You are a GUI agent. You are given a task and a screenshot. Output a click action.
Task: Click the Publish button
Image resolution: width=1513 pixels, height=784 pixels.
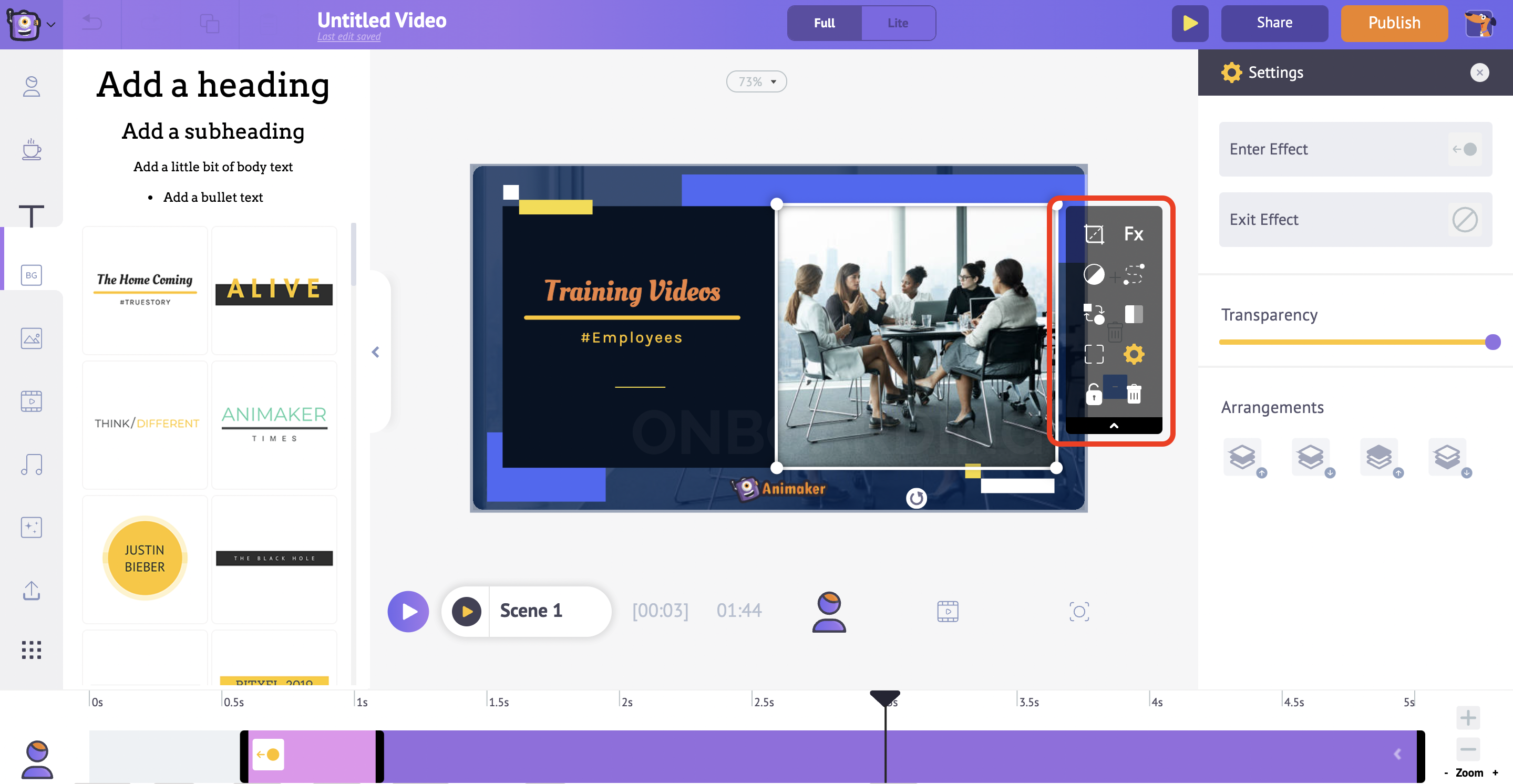[x=1395, y=21]
